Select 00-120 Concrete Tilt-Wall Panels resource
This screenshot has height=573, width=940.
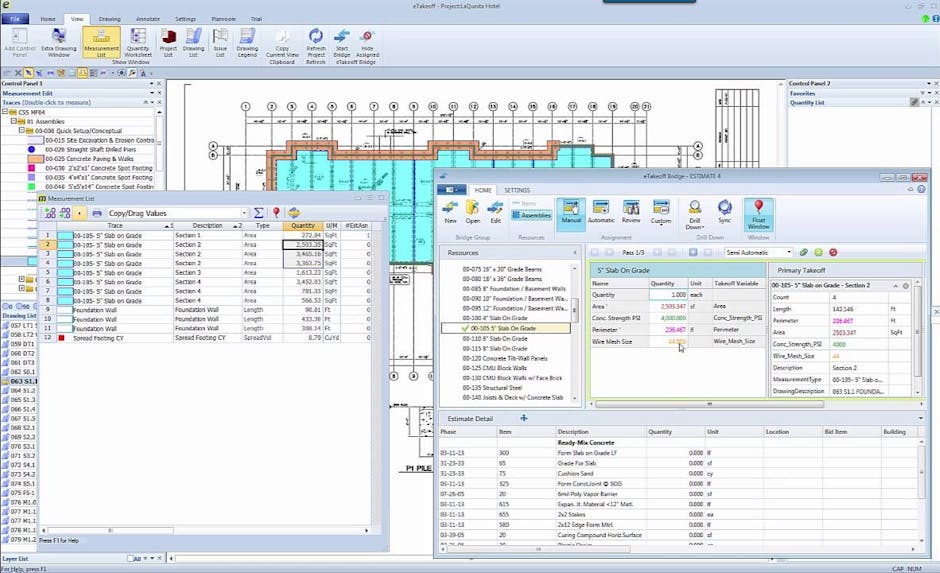coord(504,358)
